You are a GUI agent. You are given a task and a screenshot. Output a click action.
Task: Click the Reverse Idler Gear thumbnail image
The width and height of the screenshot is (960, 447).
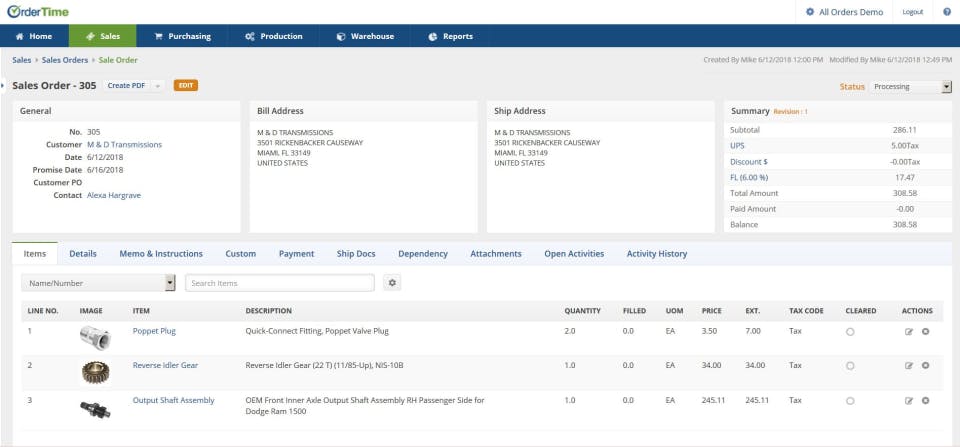click(x=95, y=371)
